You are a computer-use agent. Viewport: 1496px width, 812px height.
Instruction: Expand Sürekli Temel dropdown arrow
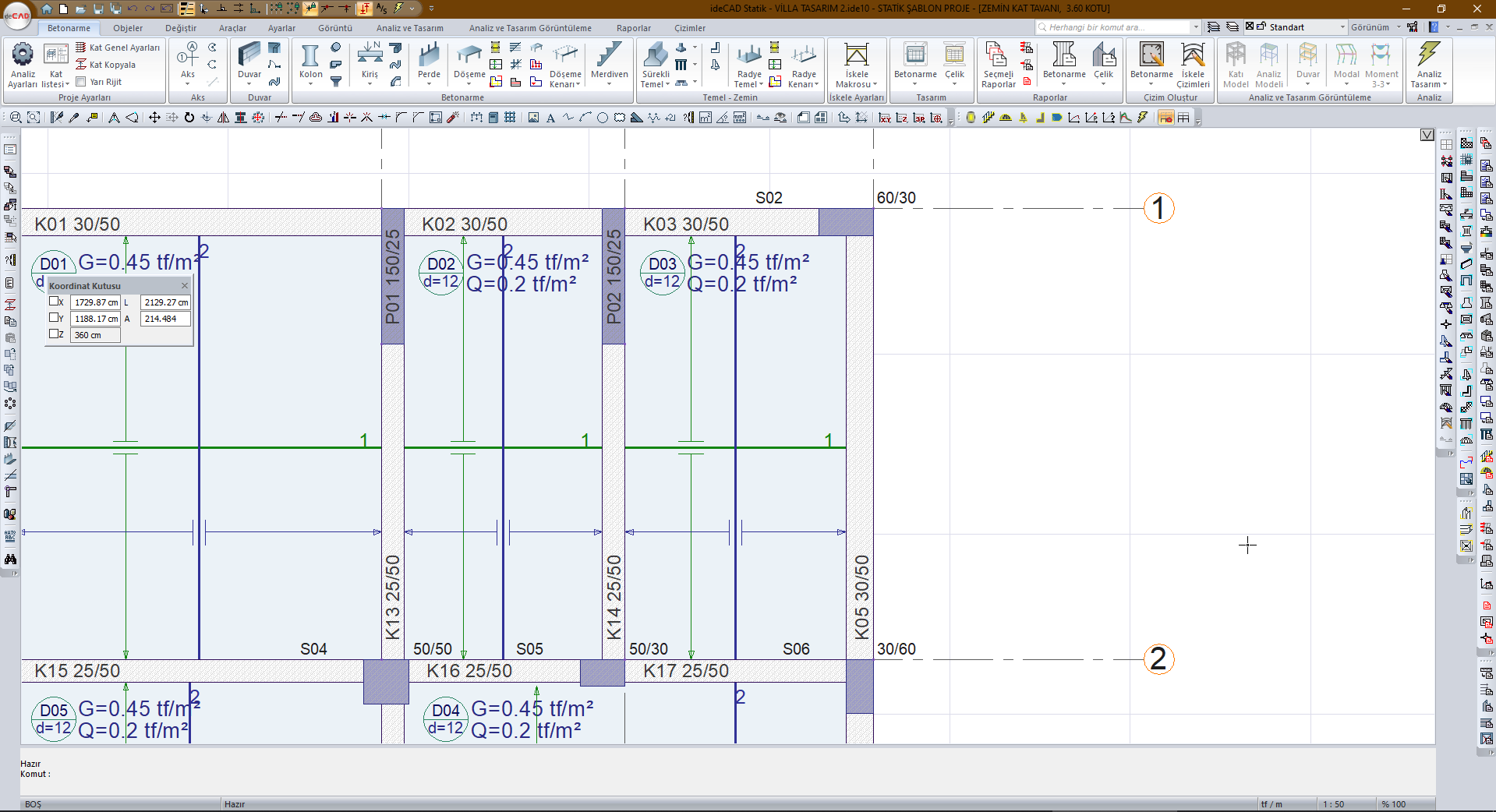[x=667, y=84]
